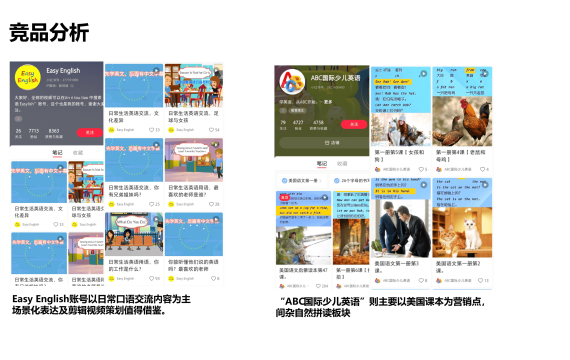
Task: Like the 老鼠和母鸡 lesson post
Action: 482,169
